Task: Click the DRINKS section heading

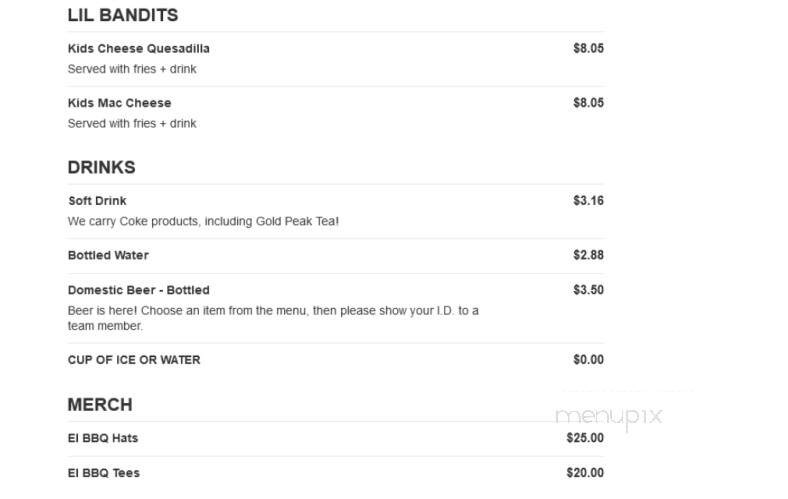Action: point(102,167)
